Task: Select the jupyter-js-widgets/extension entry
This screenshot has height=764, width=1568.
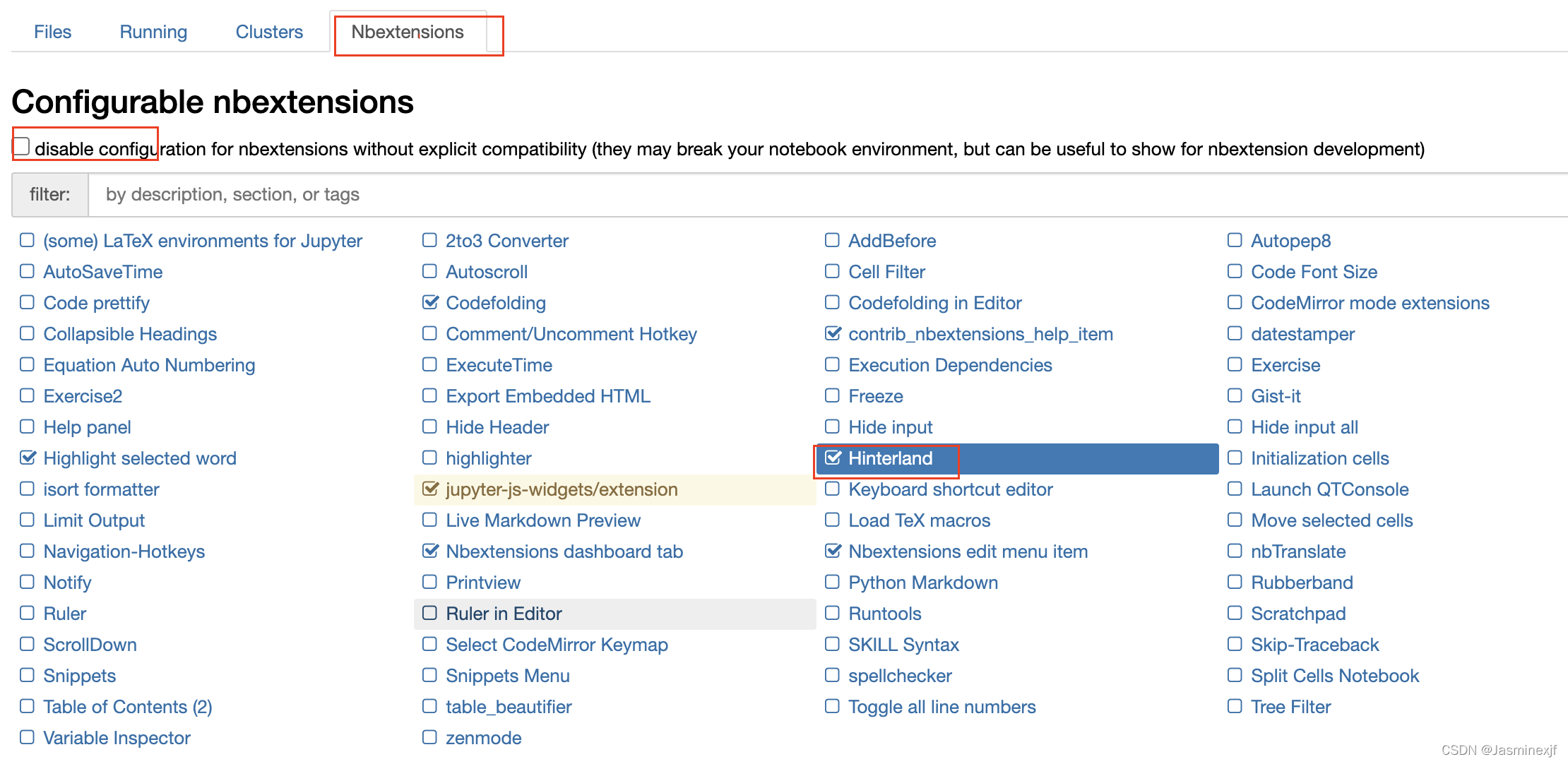Action: pos(562,489)
